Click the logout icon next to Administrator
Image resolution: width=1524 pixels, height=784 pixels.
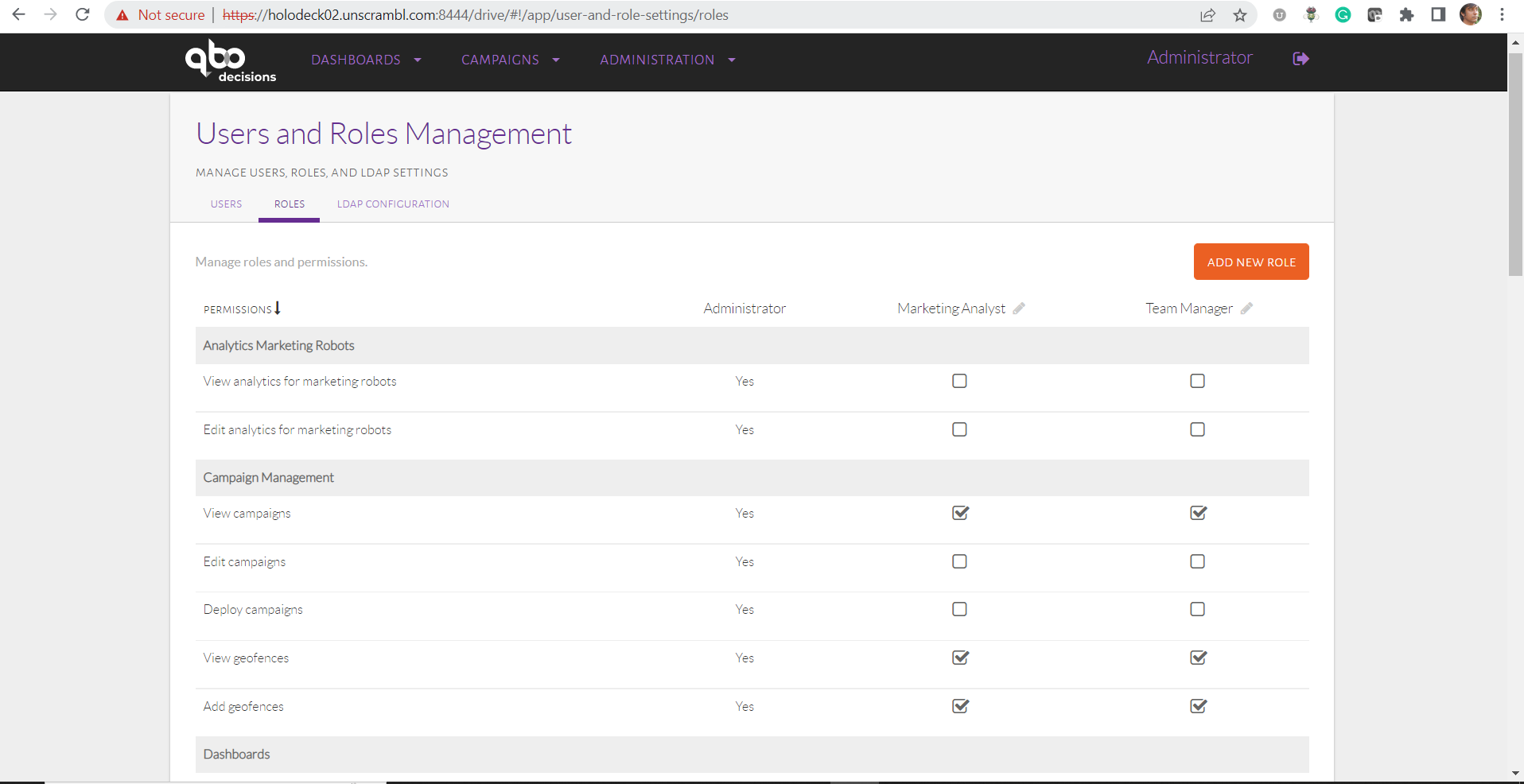(1301, 59)
